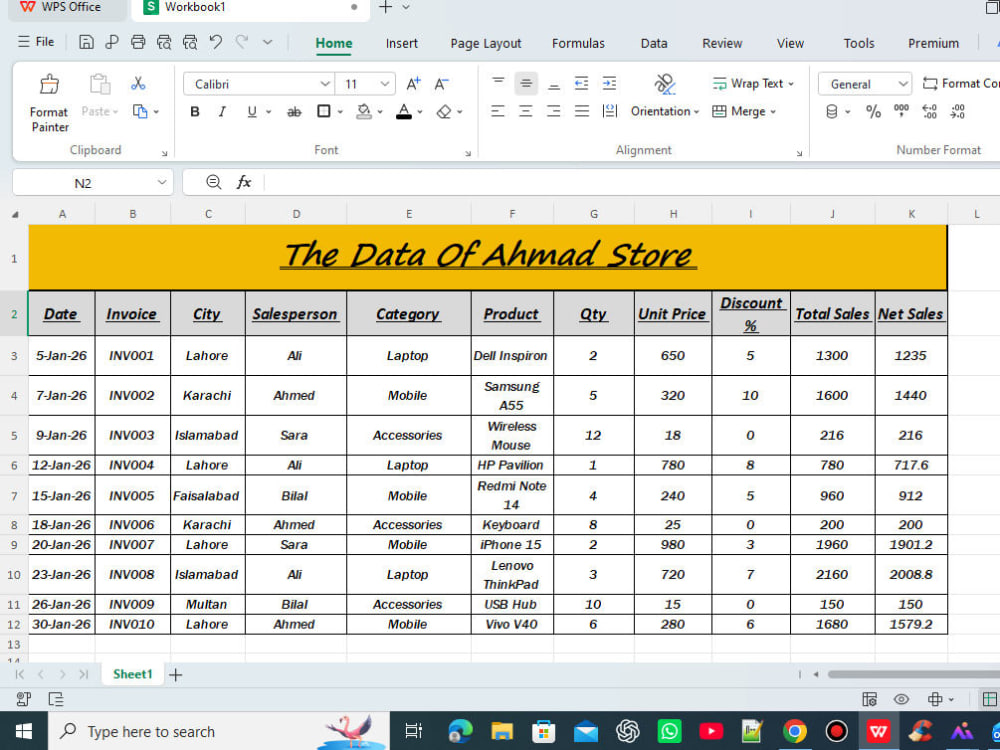Click the Copy icon
Viewport: 1000px width, 750px height.
[140, 112]
